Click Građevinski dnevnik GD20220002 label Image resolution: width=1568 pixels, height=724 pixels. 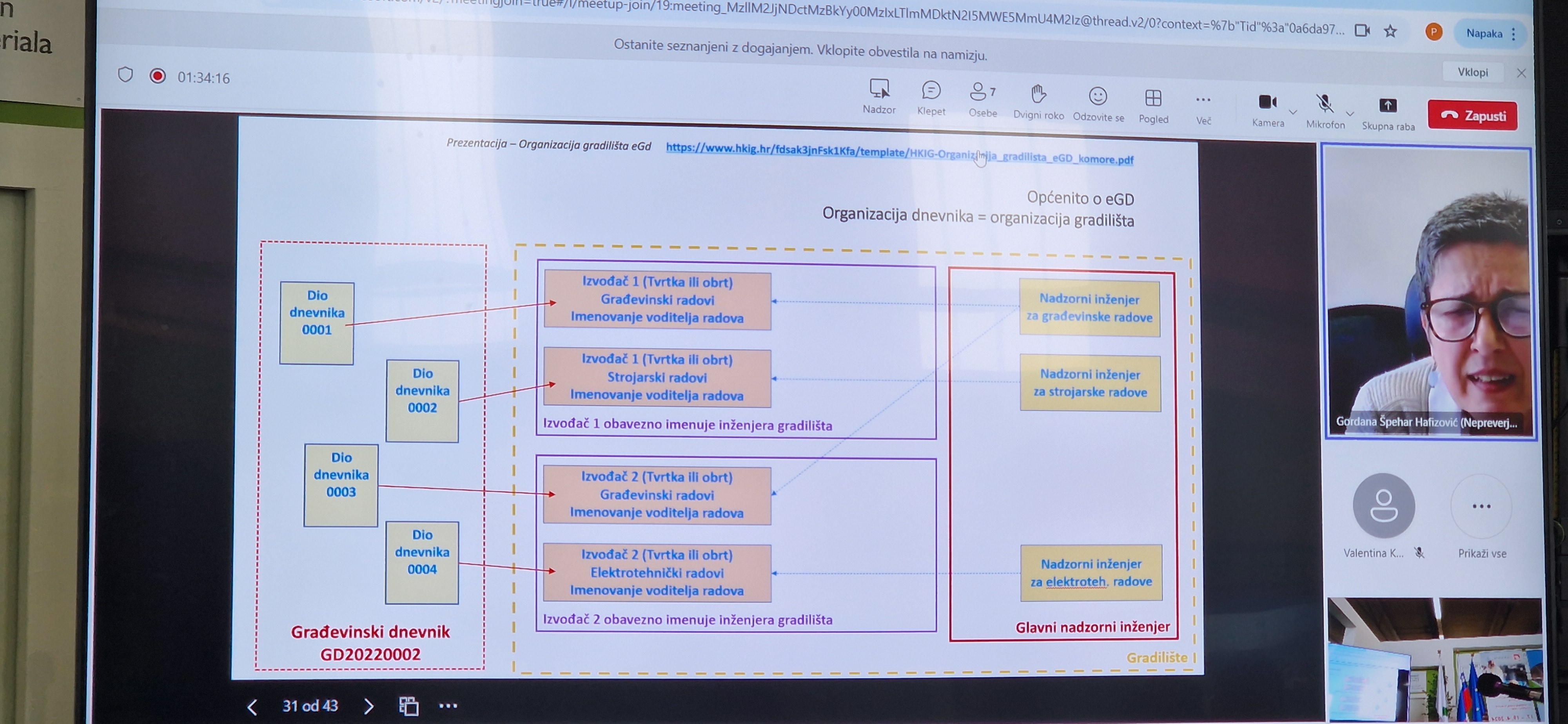[370, 643]
